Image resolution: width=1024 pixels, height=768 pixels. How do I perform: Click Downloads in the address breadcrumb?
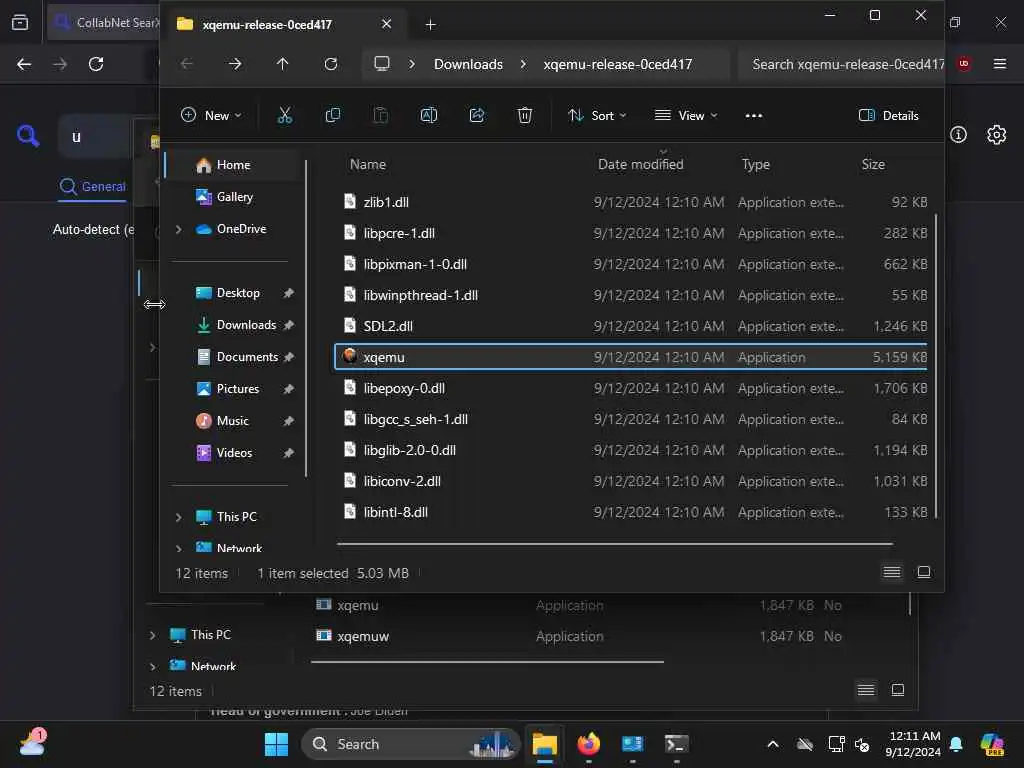pos(468,64)
